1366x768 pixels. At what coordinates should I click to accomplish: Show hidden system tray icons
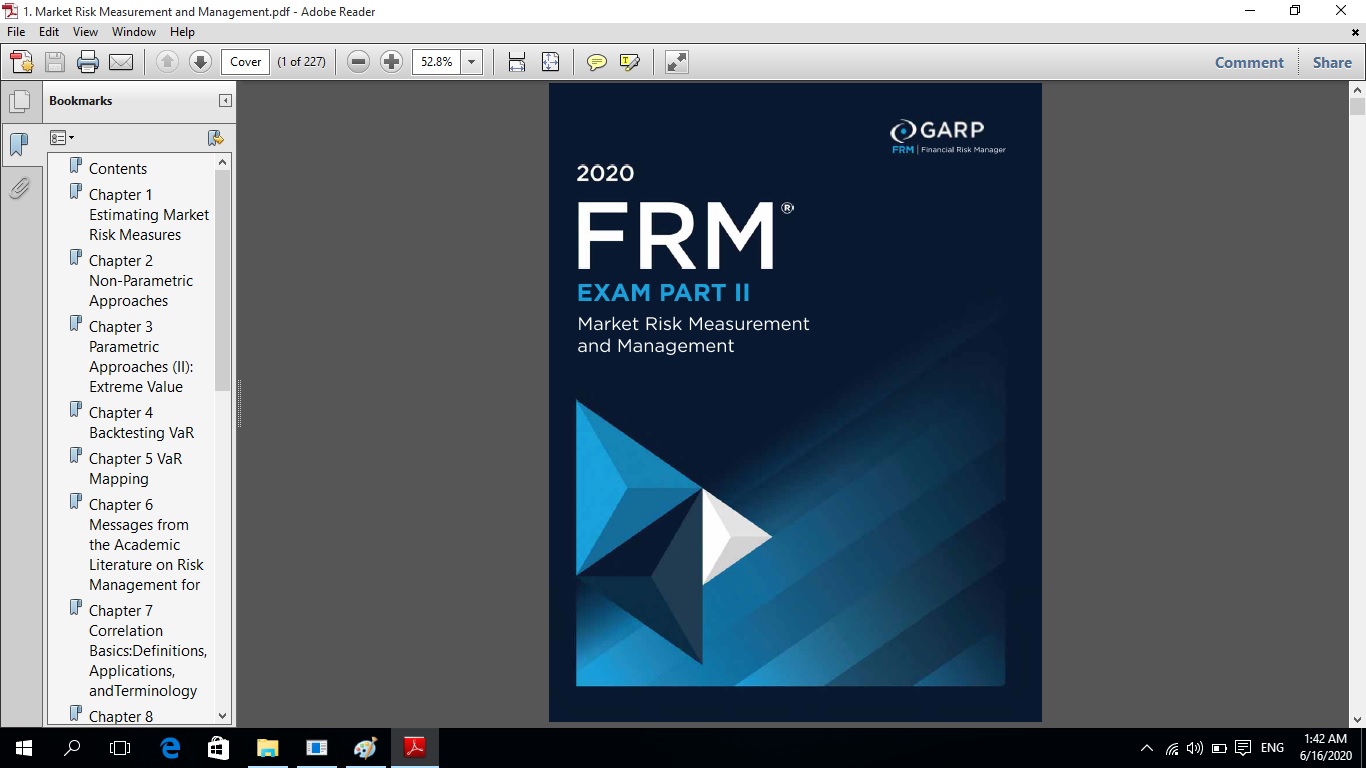(x=1147, y=748)
